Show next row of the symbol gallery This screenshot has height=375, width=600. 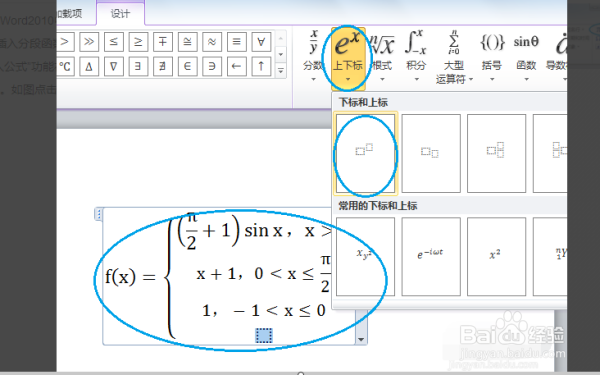[x=281, y=54]
